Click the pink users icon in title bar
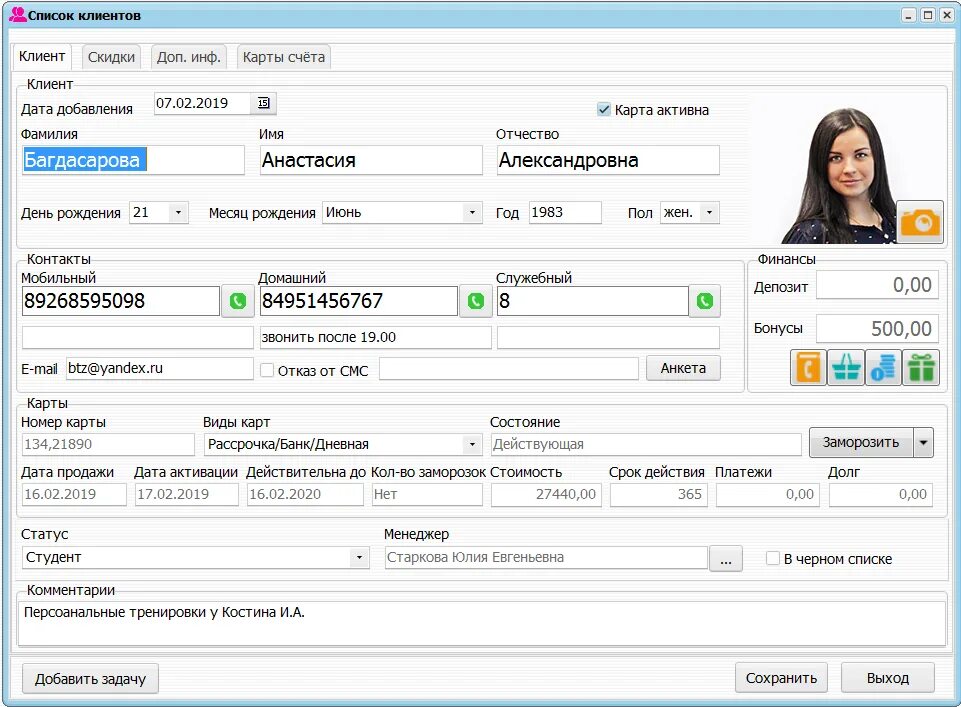The image size is (961, 707). 18,15
